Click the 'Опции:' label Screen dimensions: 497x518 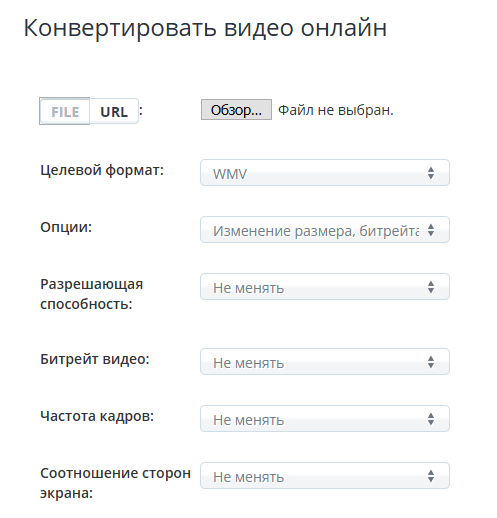[66, 227]
